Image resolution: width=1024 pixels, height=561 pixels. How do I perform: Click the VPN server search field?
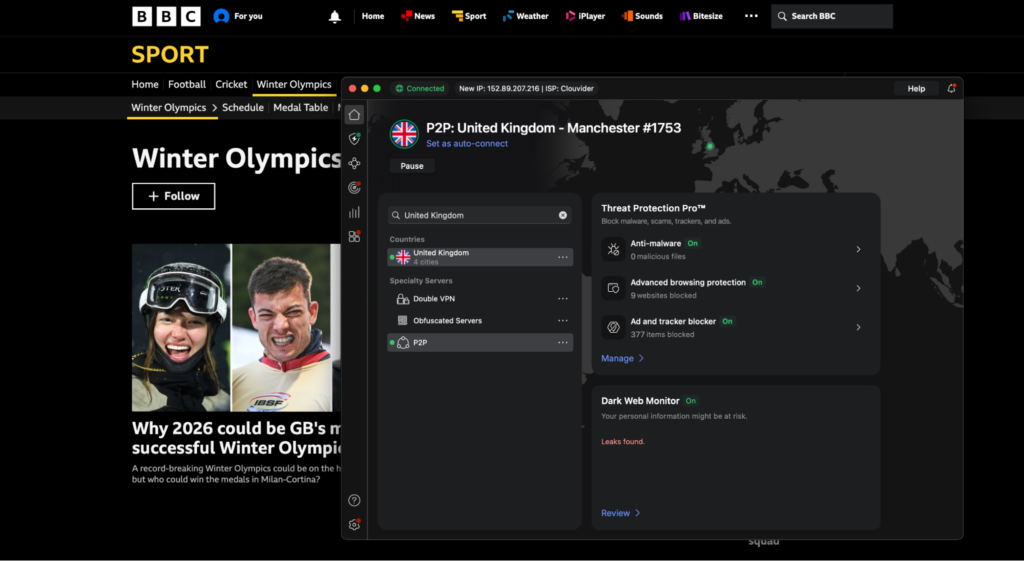click(x=479, y=215)
